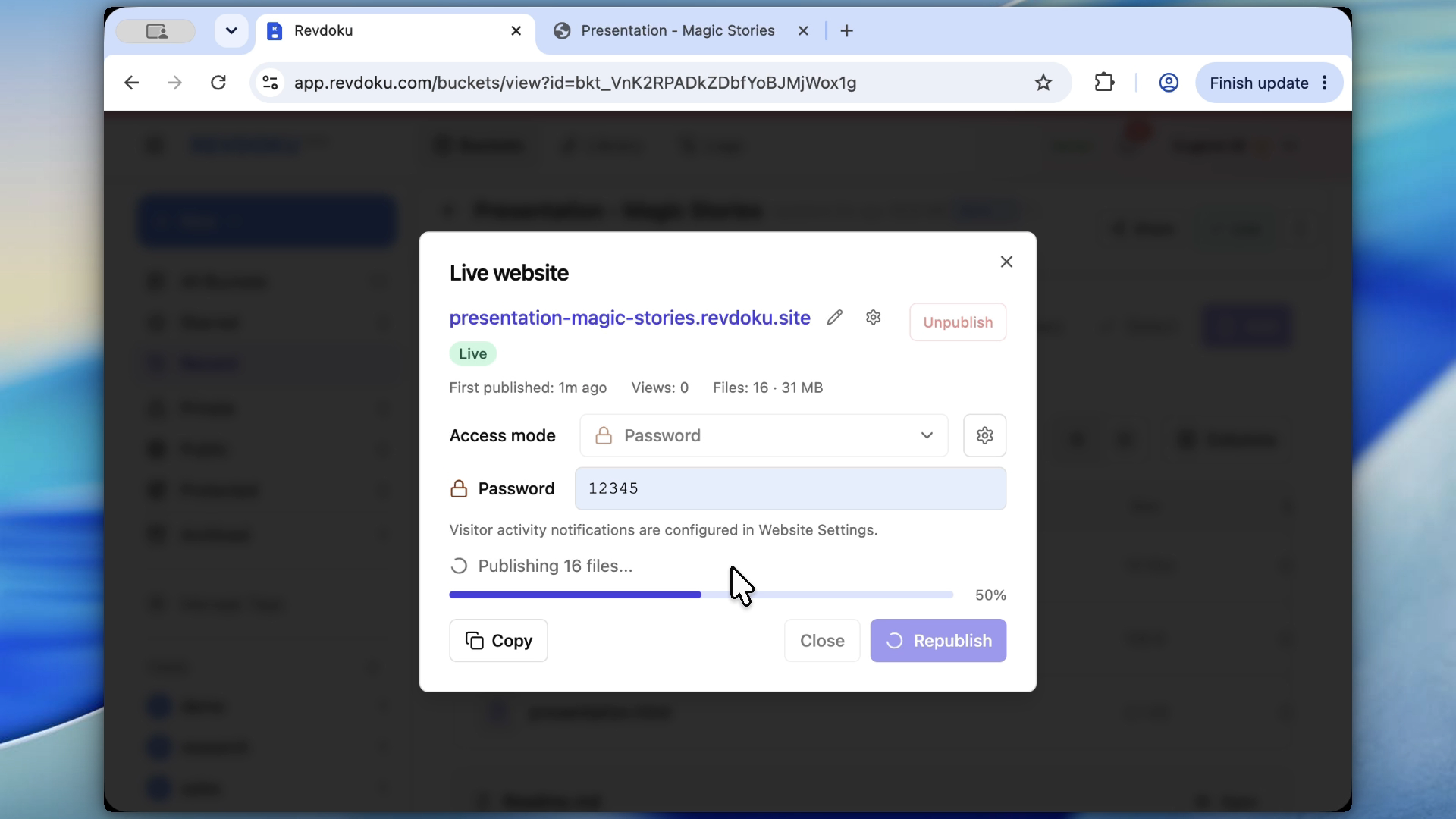Go back with the browser back arrow
Image resolution: width=1456 pixels, height=819 pixels.
(131, 83)
